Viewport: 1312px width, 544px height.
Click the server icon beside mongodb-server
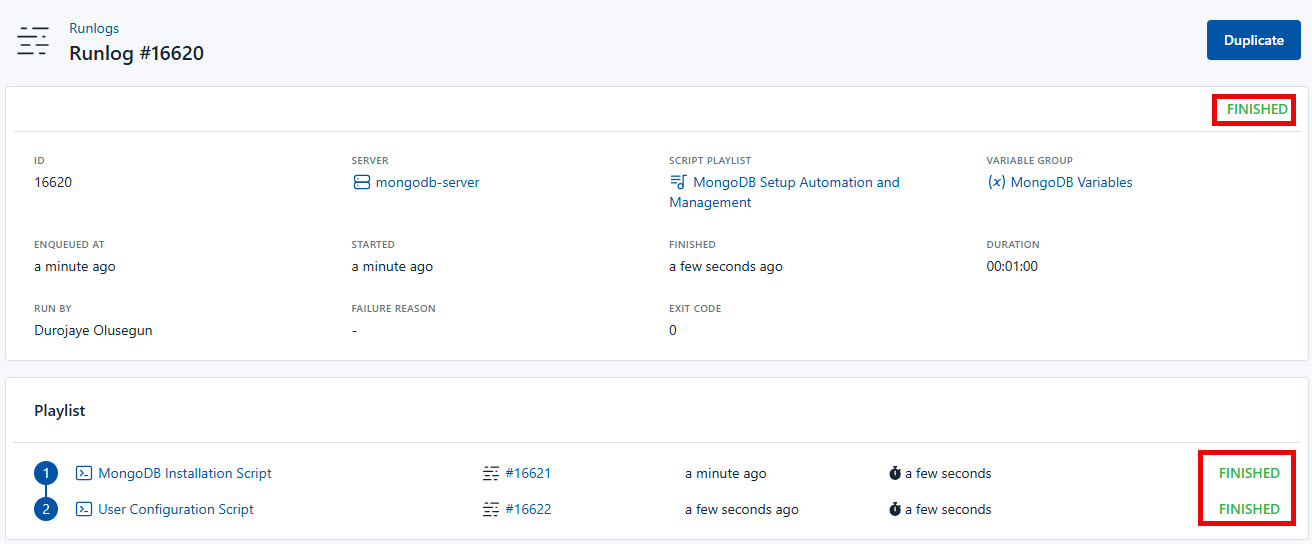coord(361,183)
